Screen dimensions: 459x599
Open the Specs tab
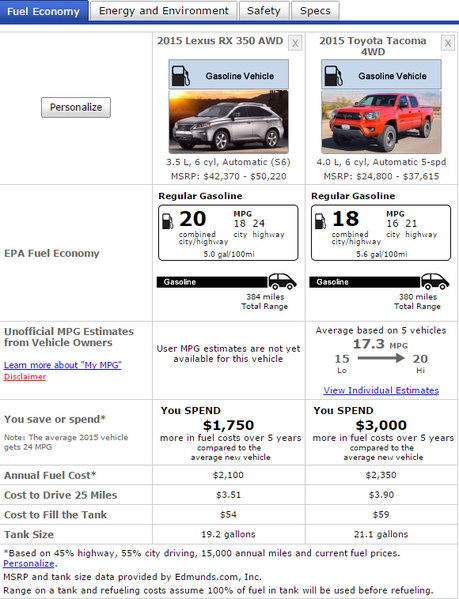[x=315, y=11]
